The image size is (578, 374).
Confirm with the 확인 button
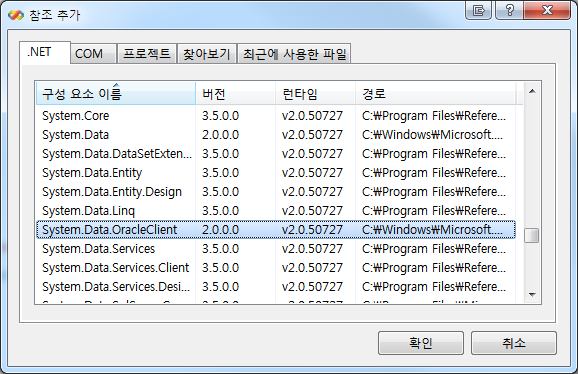coord(421,343)
